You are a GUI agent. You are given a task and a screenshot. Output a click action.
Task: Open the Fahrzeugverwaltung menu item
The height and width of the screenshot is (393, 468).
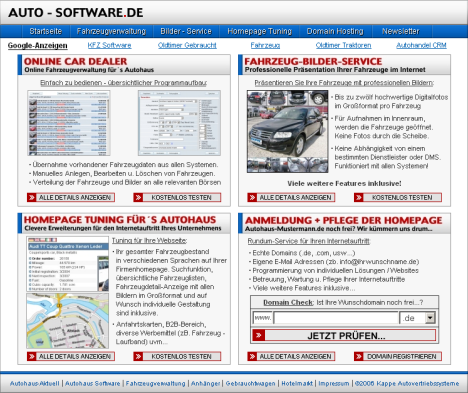(111, 31)
